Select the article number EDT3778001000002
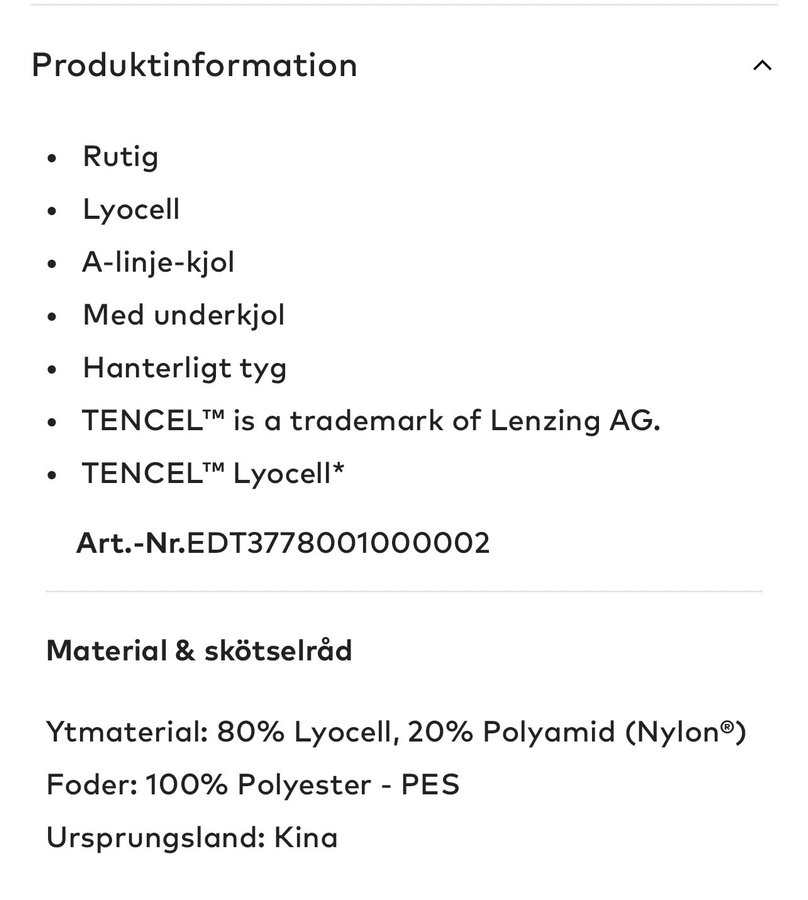 (x=339, y=543)
